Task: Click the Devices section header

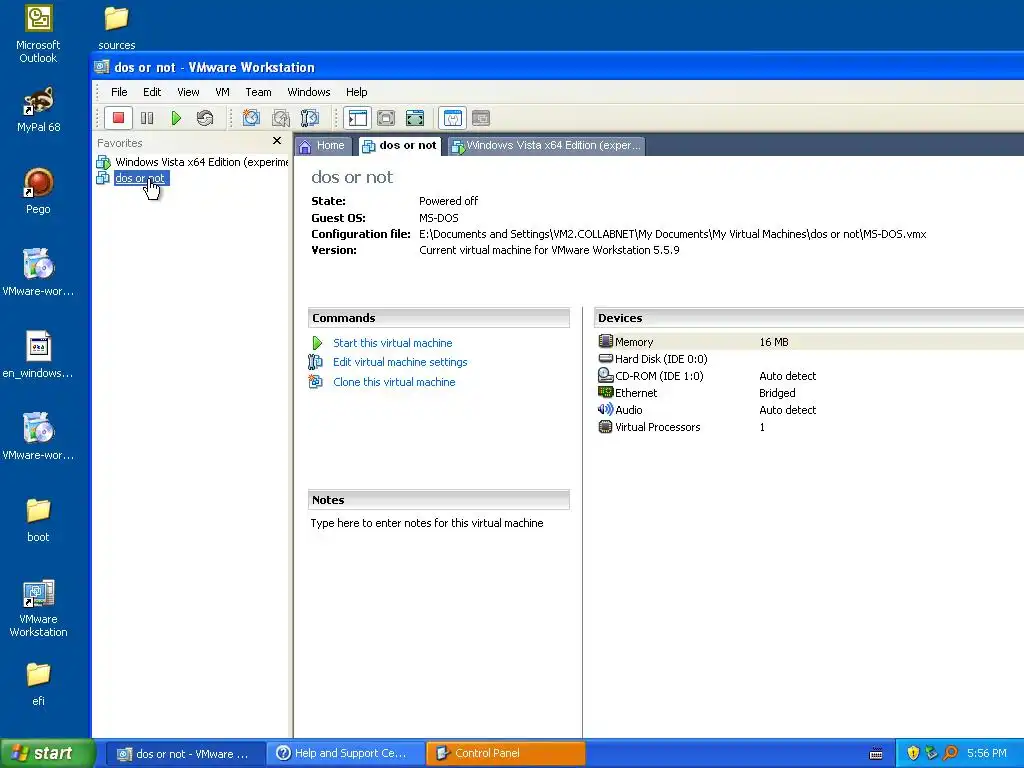Action: coord(810,318)
